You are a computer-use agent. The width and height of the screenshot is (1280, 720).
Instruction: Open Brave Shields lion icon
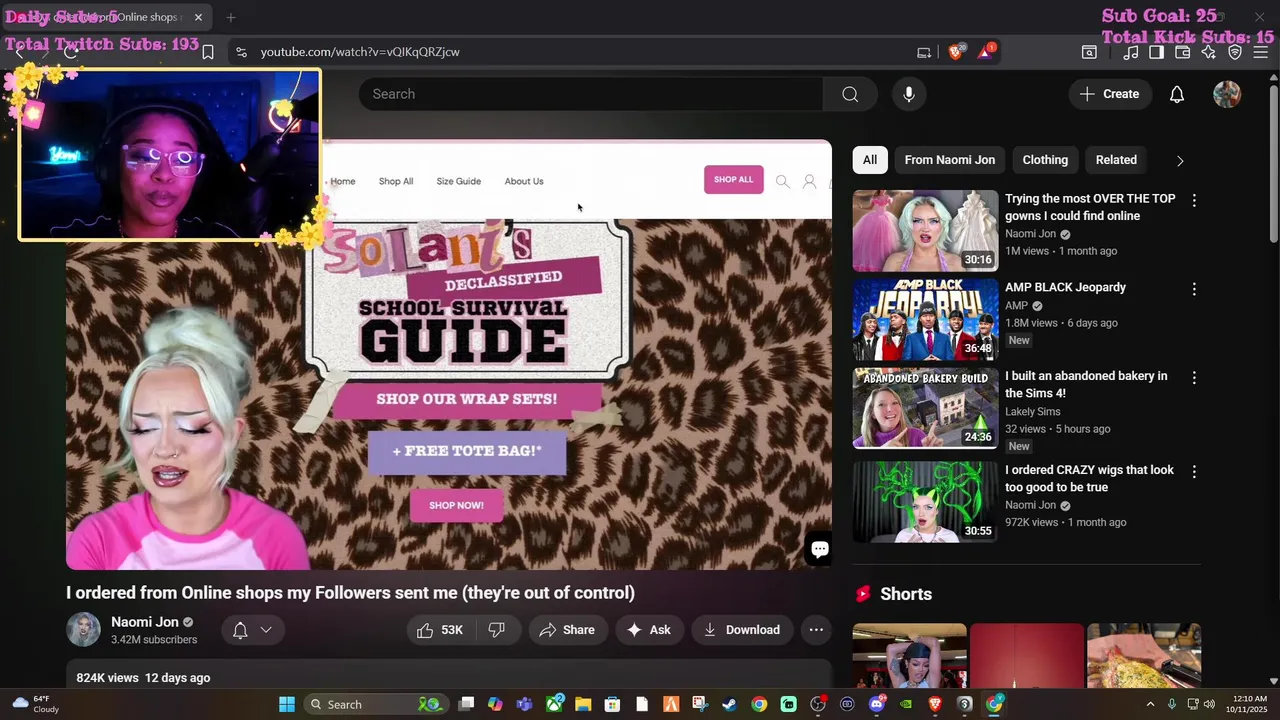coord(956,52)
